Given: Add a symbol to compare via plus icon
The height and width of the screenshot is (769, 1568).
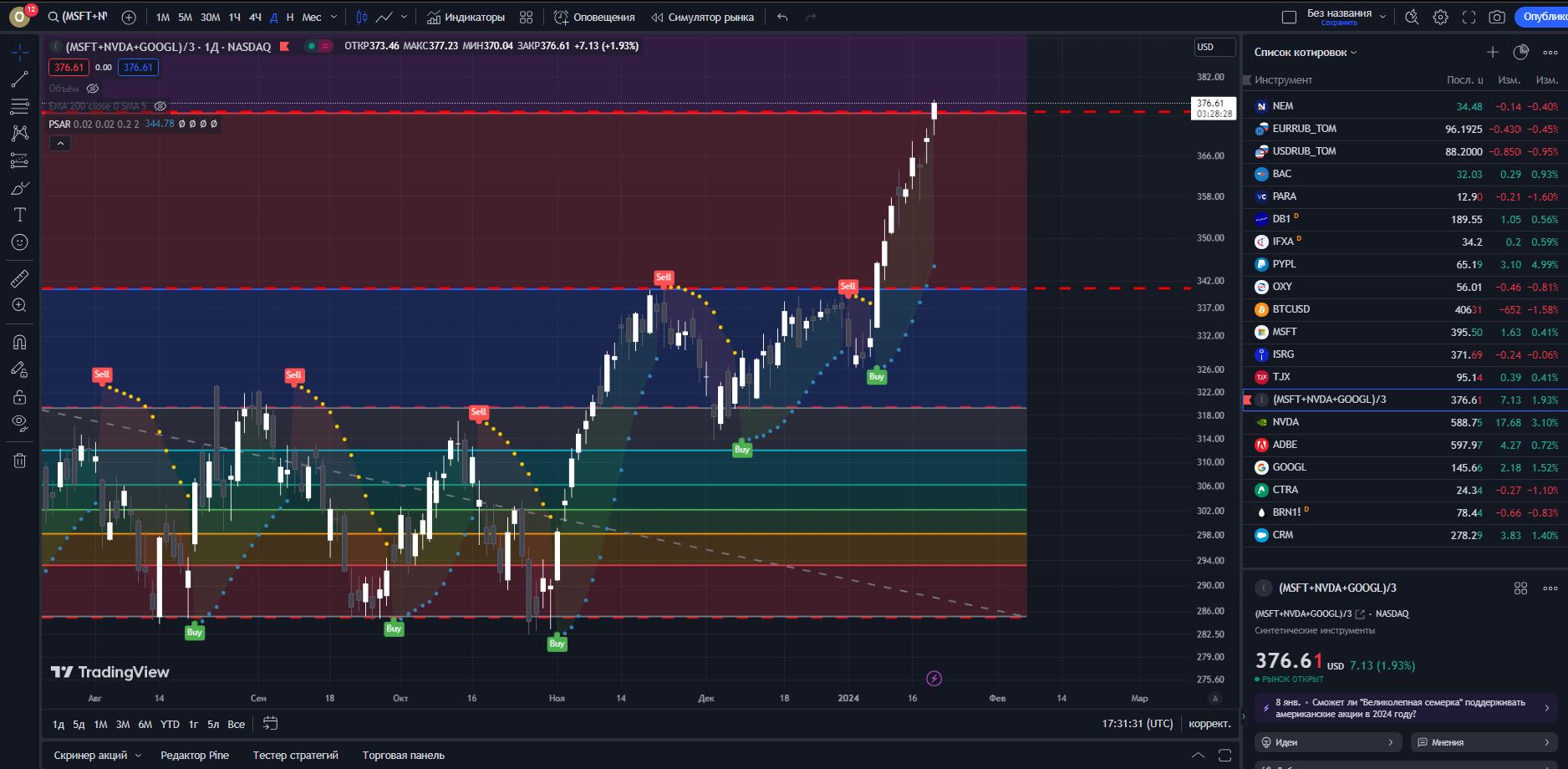Looking at the screenshot, I should coord(129,17).
